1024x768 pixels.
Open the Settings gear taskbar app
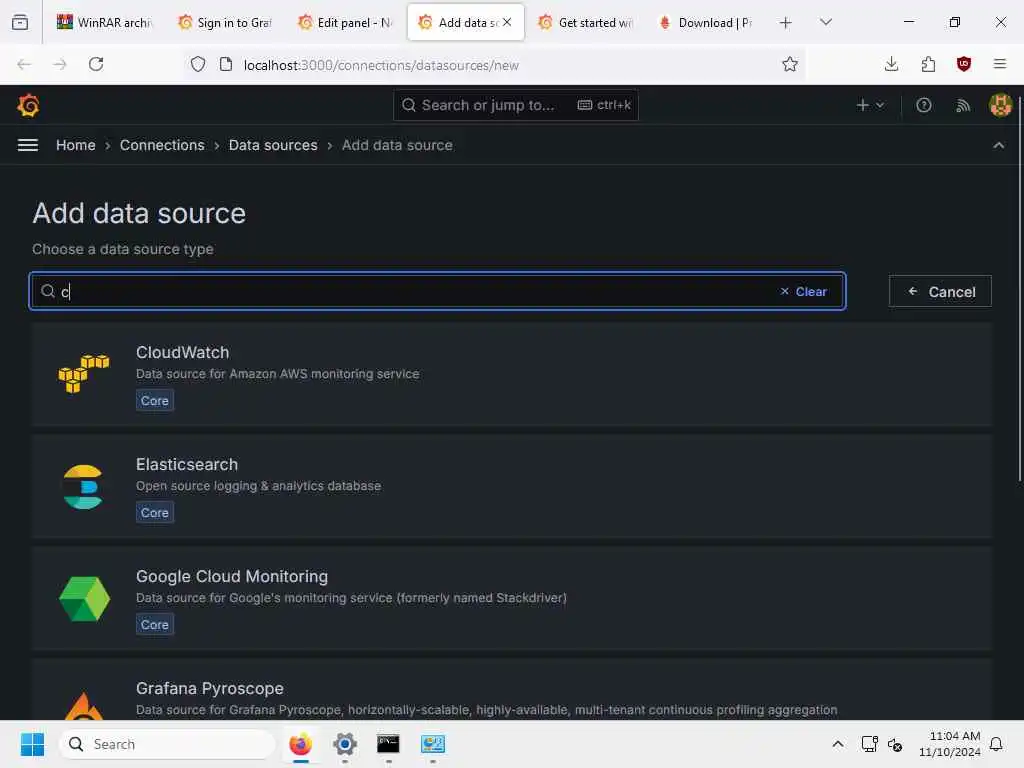(x=345, y=744)
